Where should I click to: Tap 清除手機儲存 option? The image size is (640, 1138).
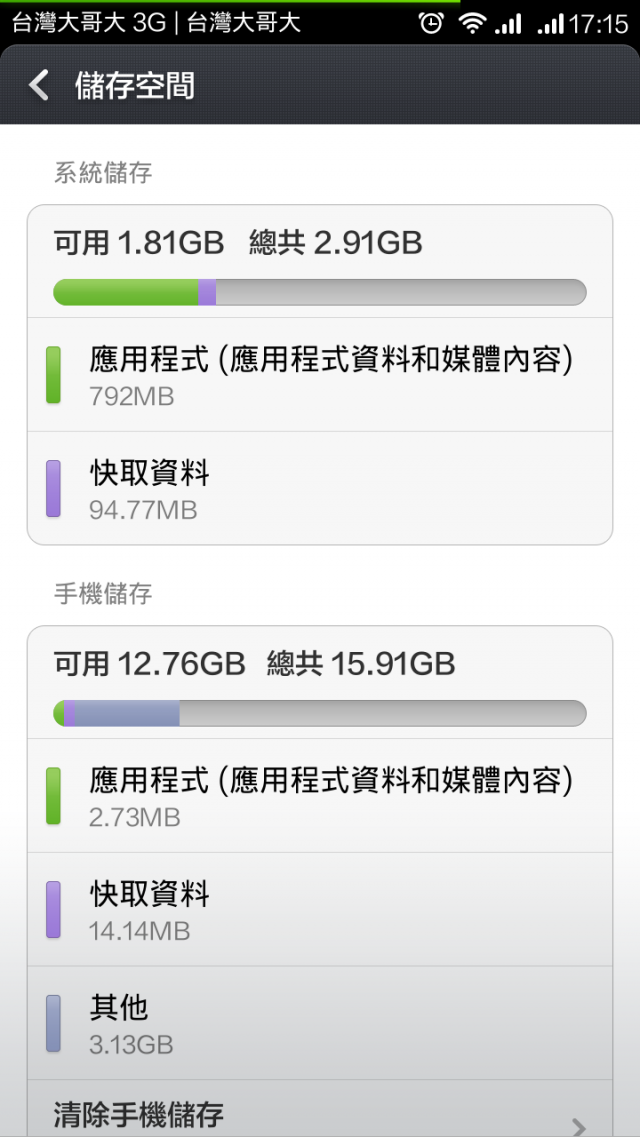138,1113
